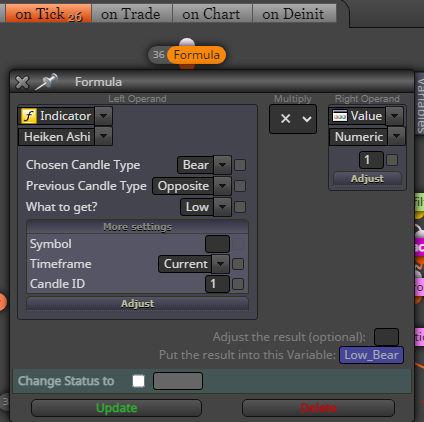This screenshot has height=422, width=424.
Task: Switch to the on Deinit tab
Action: 294,14
